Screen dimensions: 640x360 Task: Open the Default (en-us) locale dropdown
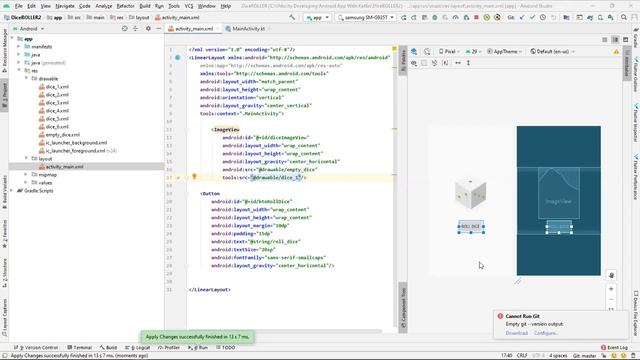[553, 51]
